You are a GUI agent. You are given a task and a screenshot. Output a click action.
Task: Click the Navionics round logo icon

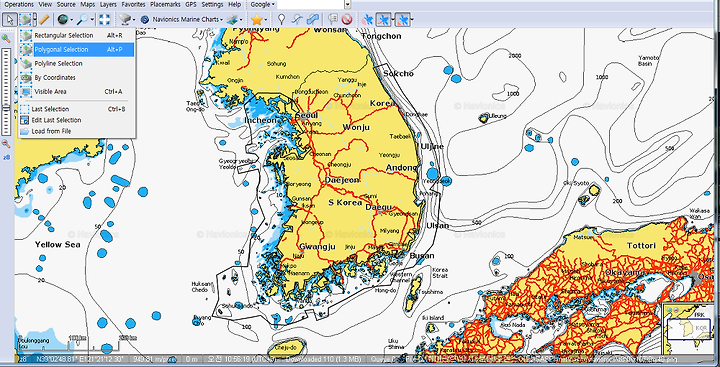pyautogui.click(x=145, y=19)
